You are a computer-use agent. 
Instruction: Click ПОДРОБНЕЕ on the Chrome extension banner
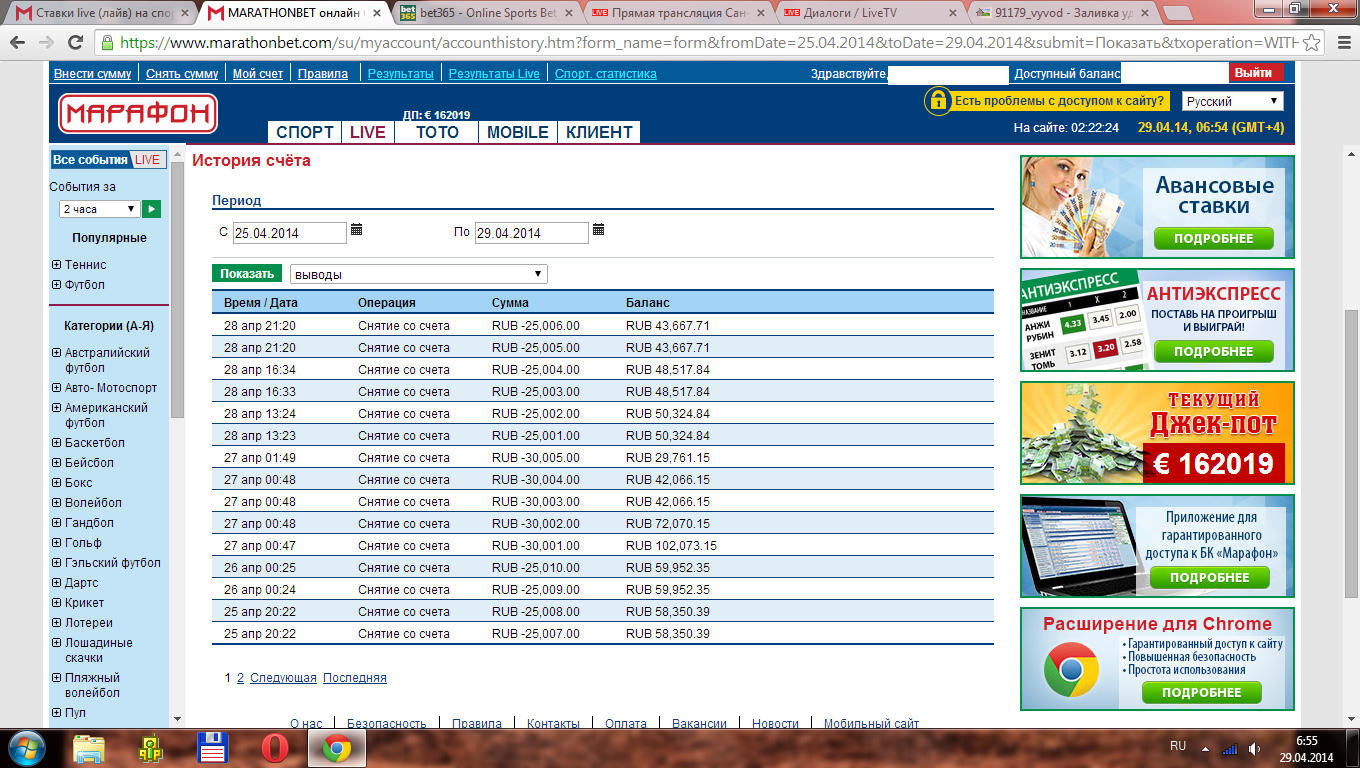pyautogui.click(x=1202, y=692)
